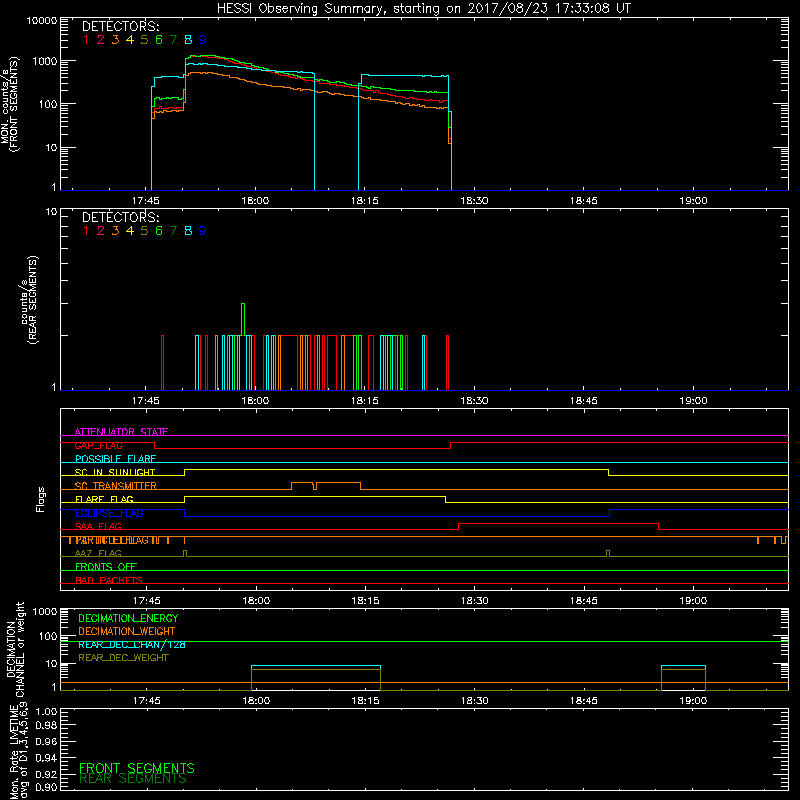This screenshot has width=800, height=800.
Task: Click the REAR_DEC_CHAN/128 legend label
Action: pyautogui.click(x=132, y=645)
